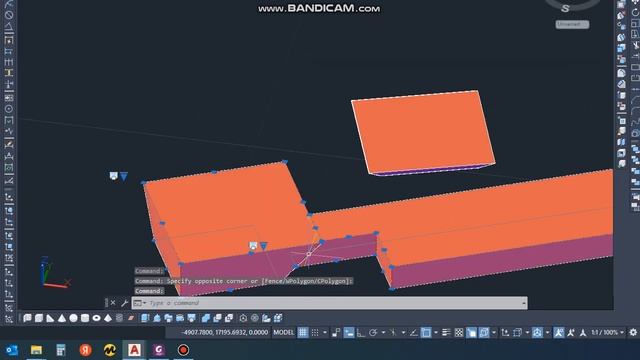Viewport: 640px width, 360px height.
Task: Close the command line window
Action: [x=113, y=303]
